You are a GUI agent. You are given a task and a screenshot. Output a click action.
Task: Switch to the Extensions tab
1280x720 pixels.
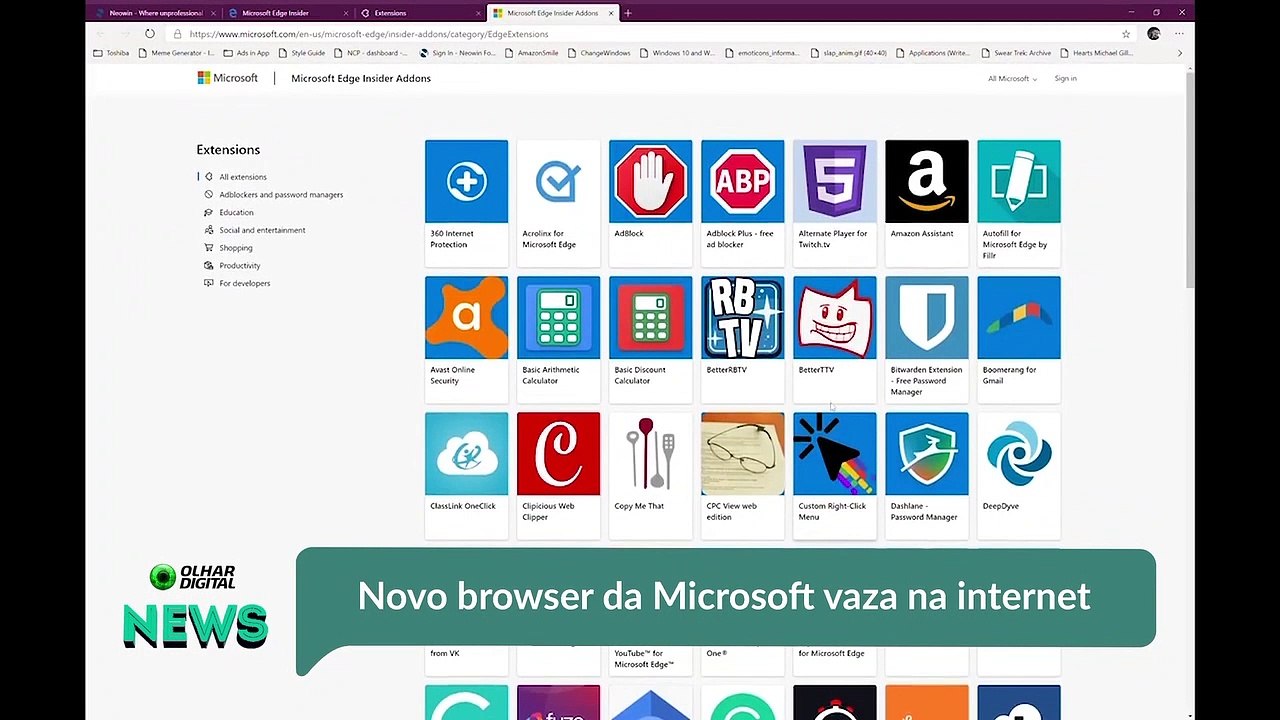tap(419, 13)
